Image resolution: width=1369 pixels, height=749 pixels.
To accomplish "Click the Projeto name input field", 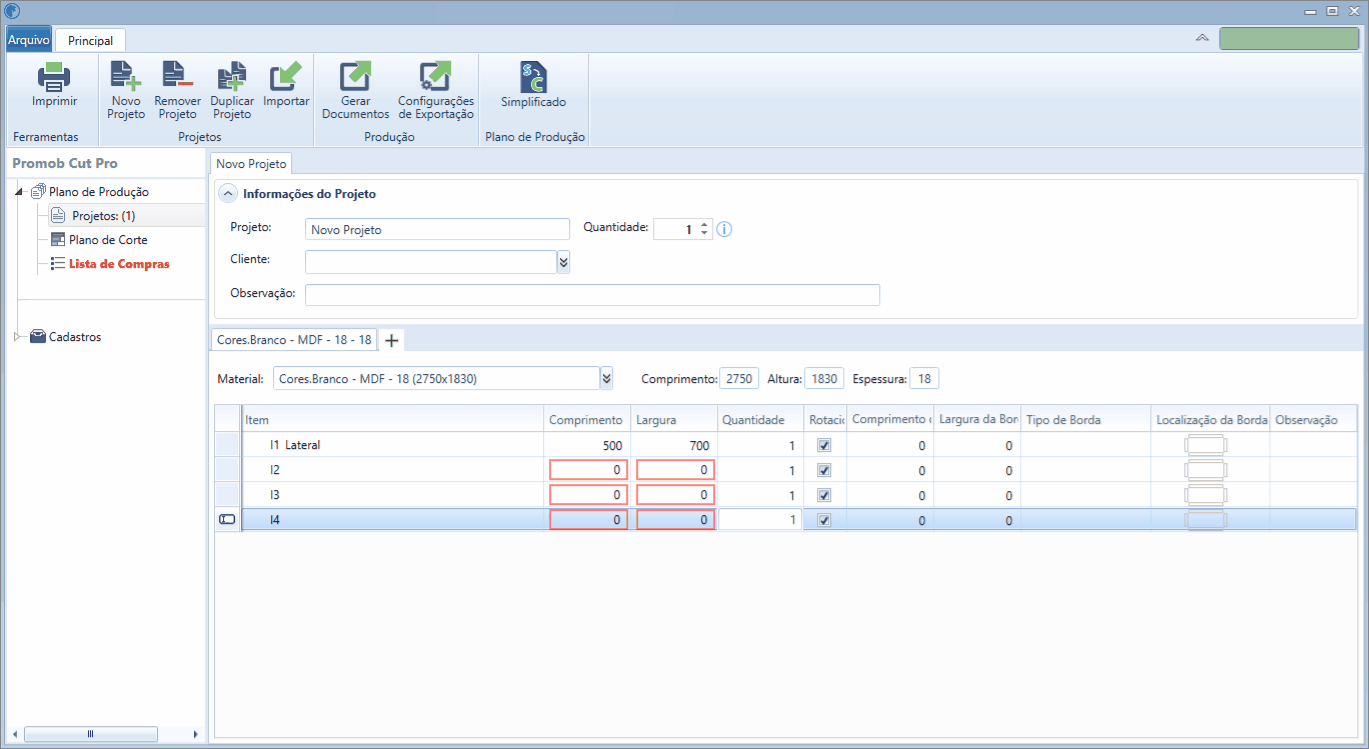I will [437, 230].
